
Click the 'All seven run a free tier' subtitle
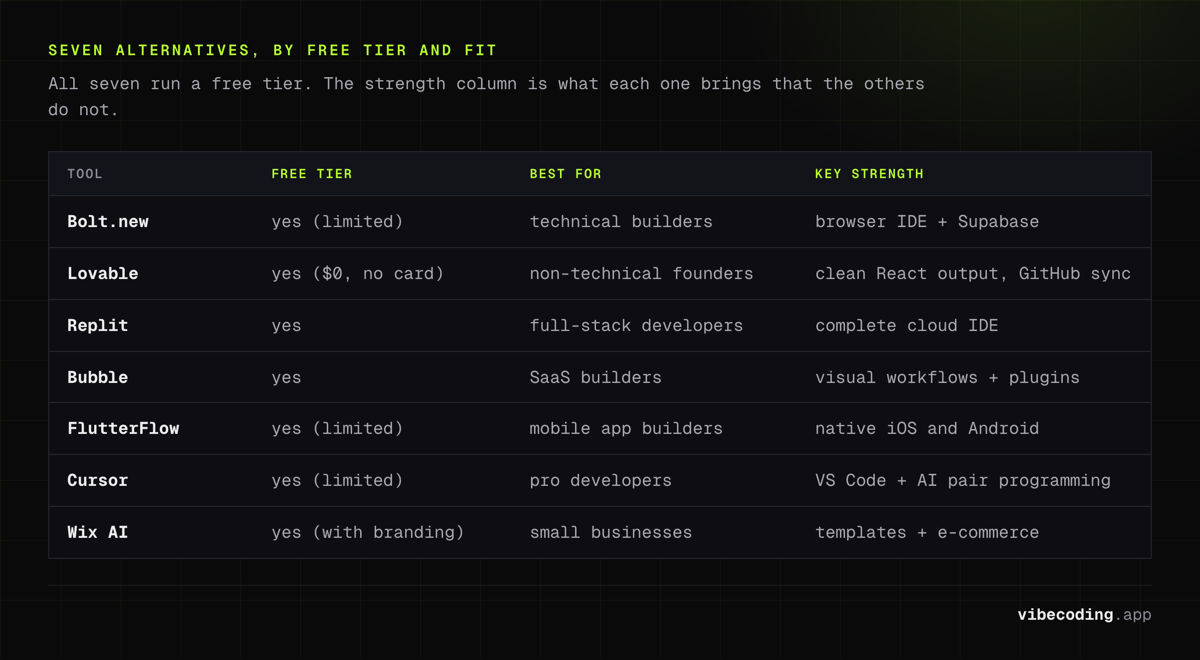[x=486, y=96]
